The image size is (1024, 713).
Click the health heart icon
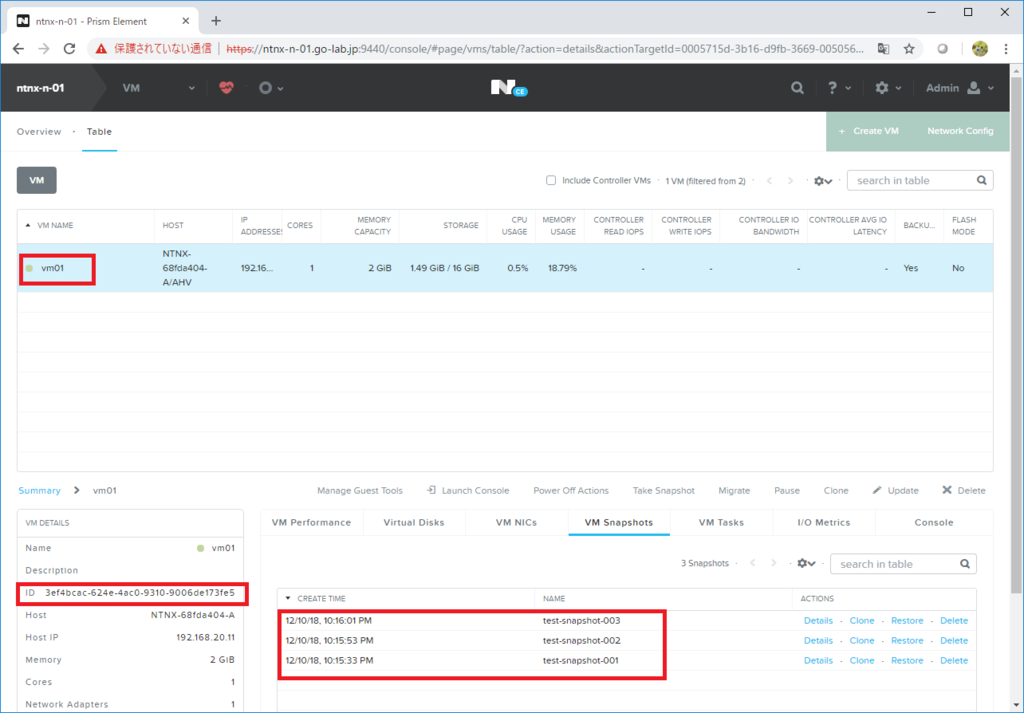[x=226, y=87]
